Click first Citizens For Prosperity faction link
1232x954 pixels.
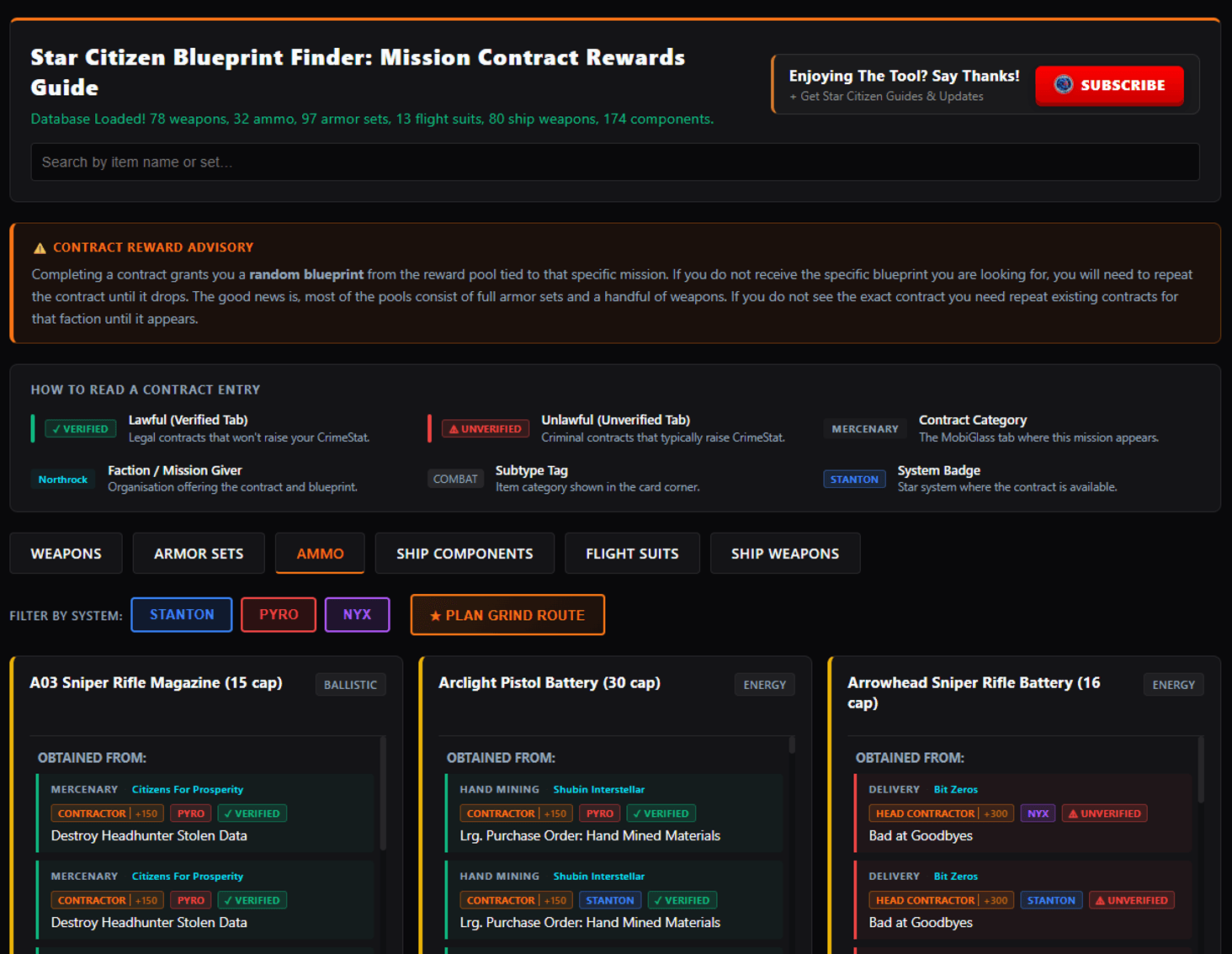tap(188, 789)
